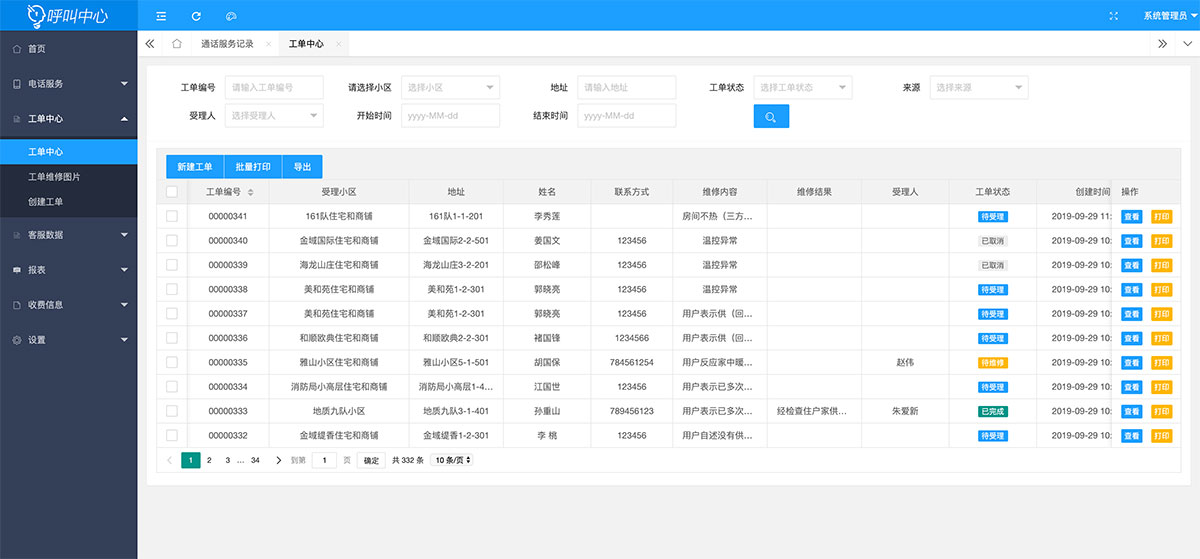Click the 批量打印 button
The height and width of the screenshot is (559, 1200).
click(253, 167)
